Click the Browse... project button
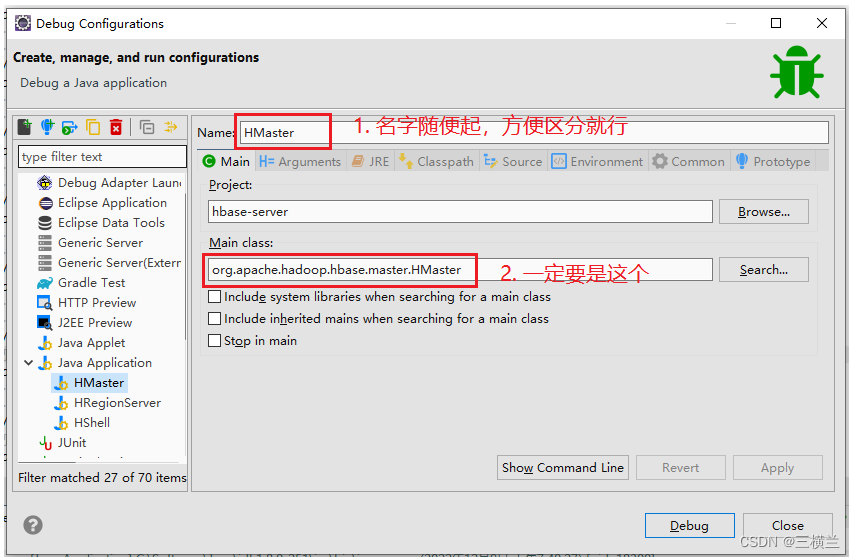Image resolution: width=855 pixels, height=559 pixels. (763, 212)
